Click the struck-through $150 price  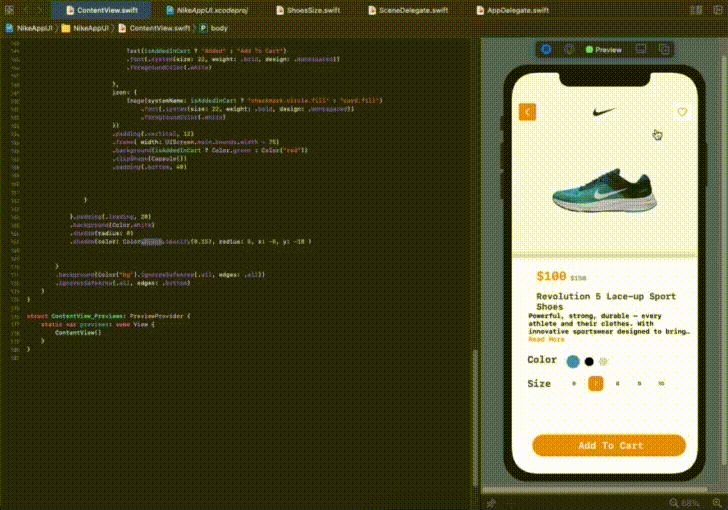(x=578, y=278)
